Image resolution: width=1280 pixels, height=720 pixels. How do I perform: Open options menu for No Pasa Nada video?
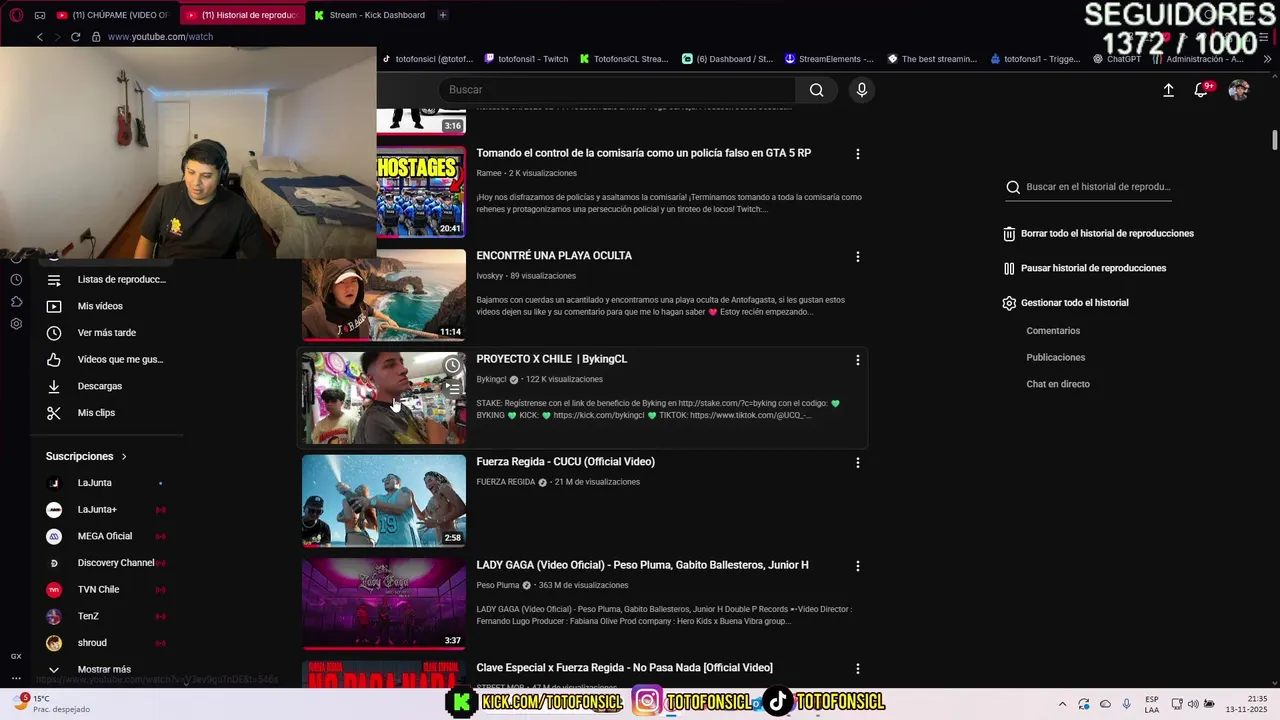click(857, 669)
